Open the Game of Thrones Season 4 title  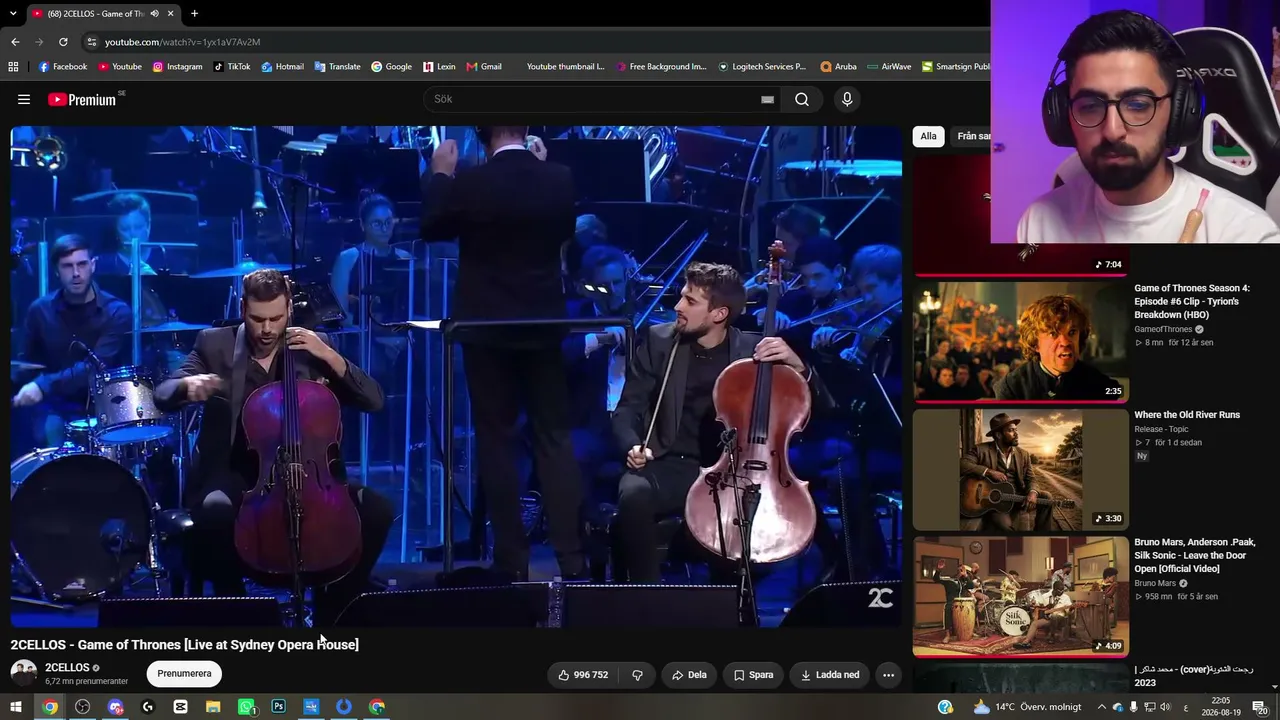point(1192,301)
